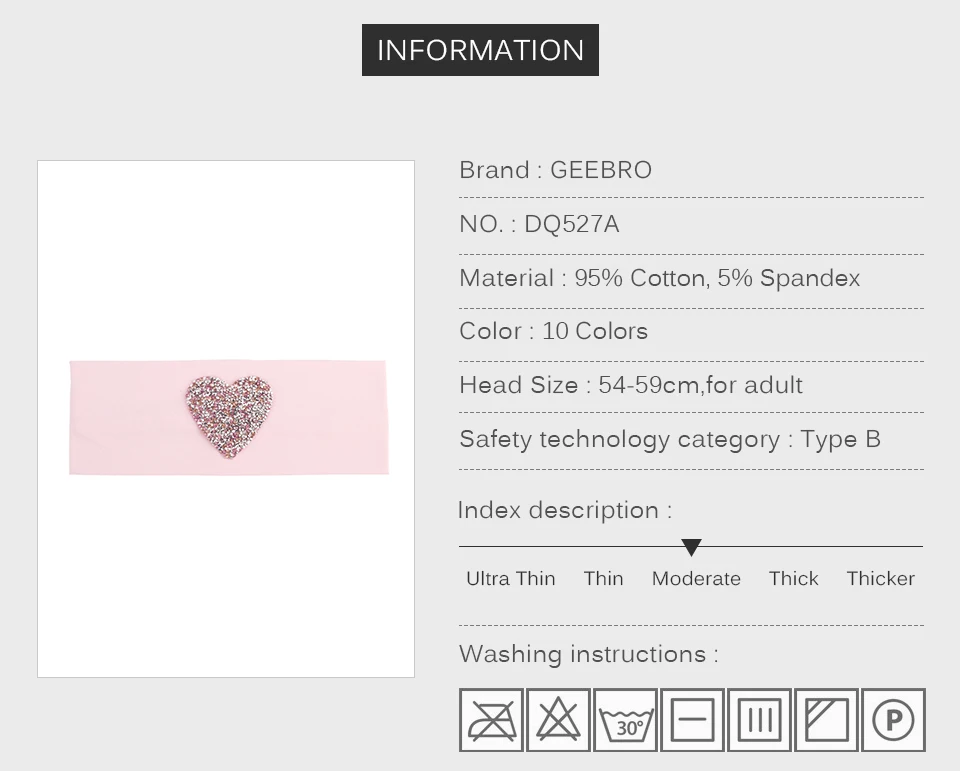960x771 pixels.
Task: Select the Thin thickness label
Action: 603,578
